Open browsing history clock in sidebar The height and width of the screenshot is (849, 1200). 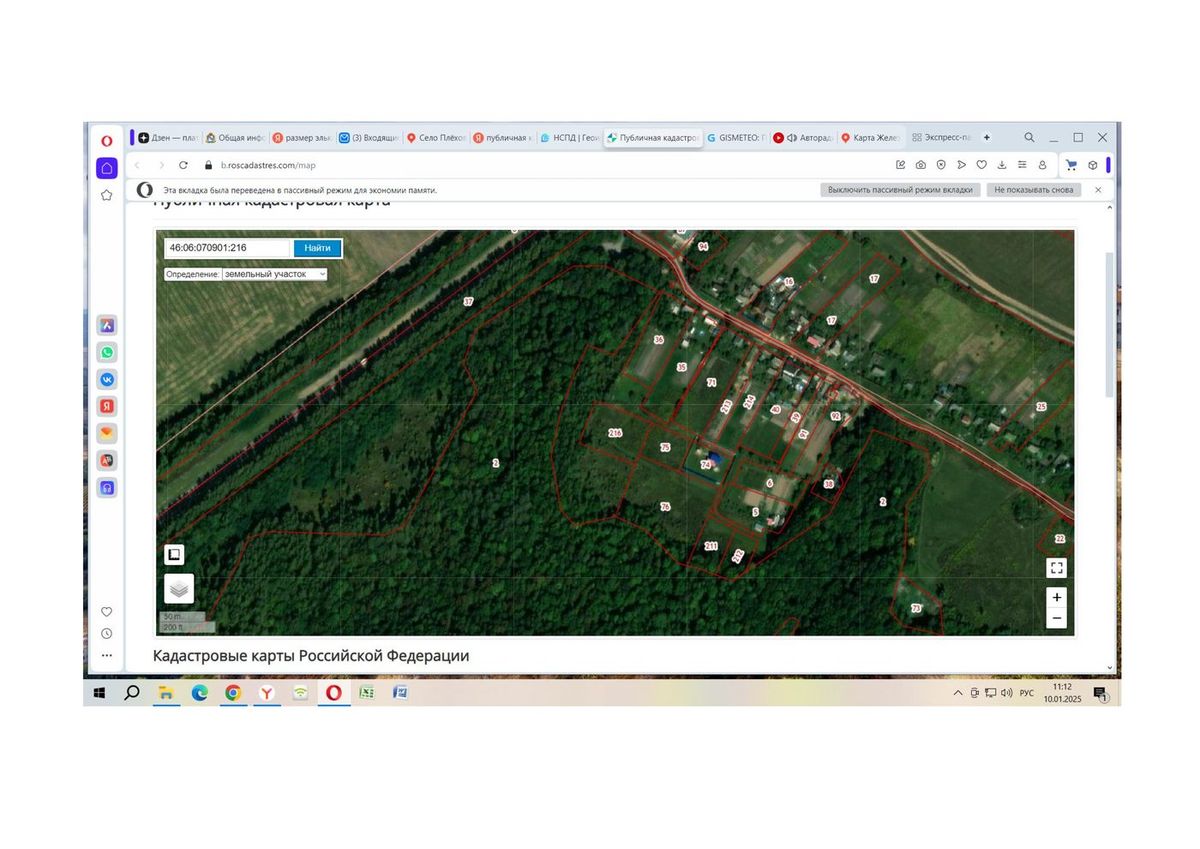pos(106,633)
